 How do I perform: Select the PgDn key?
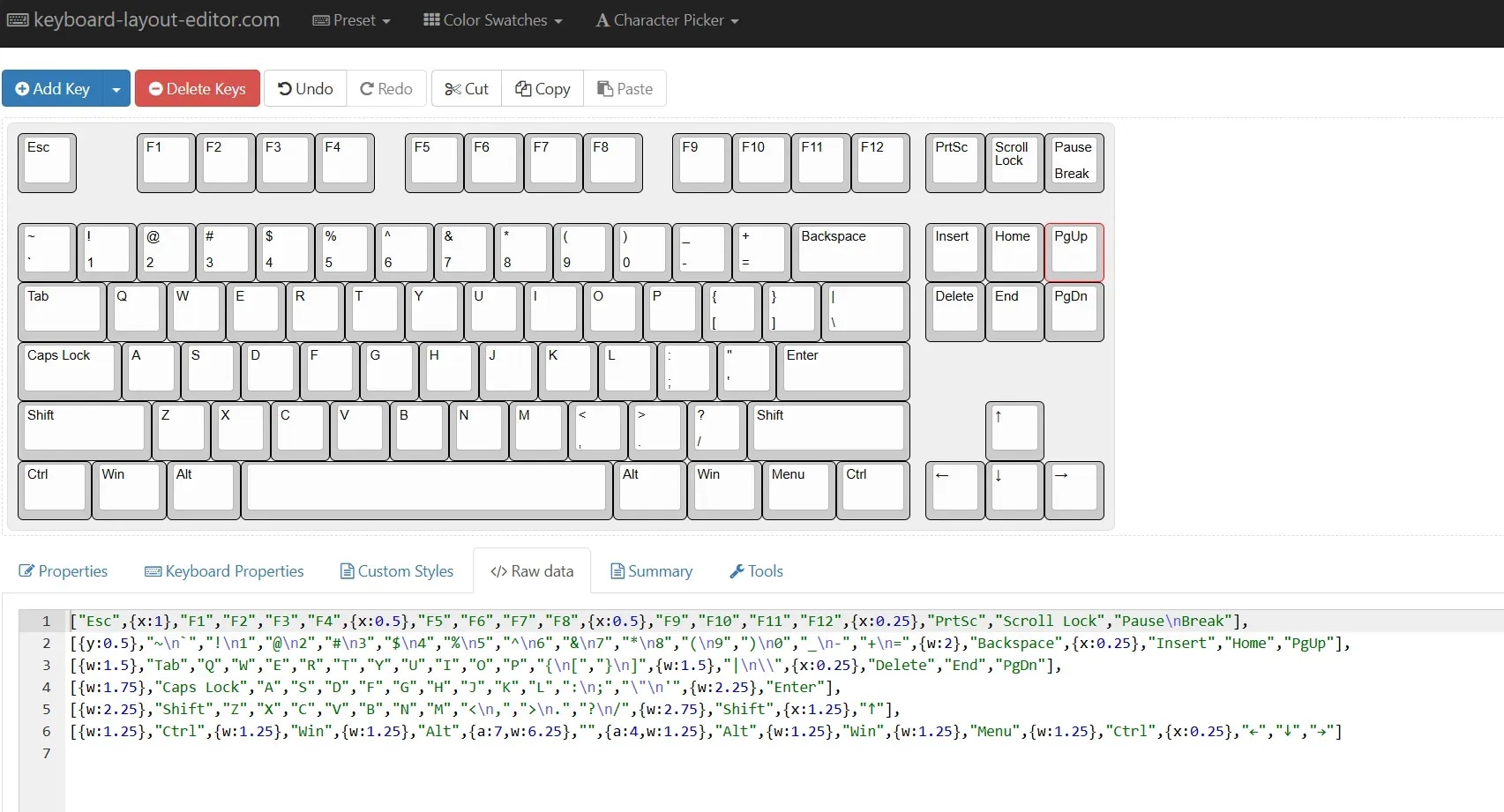click(1074, 312)
